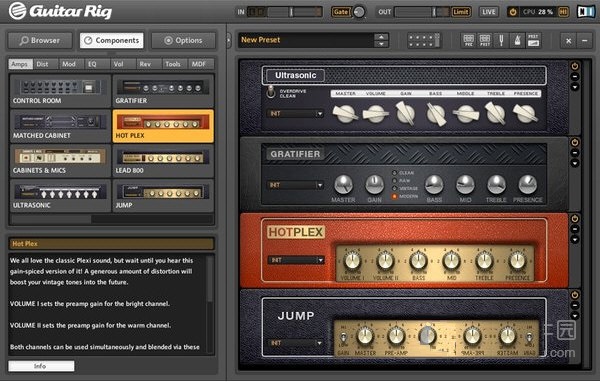This screenshot has width=600, height=382.
Task: Open the metronome tool
Action: 517,40
